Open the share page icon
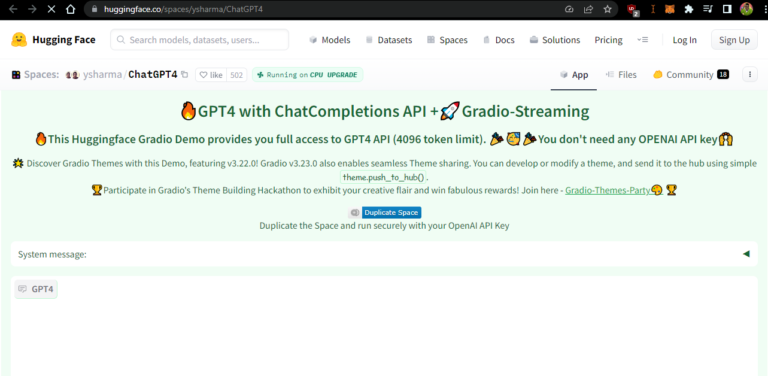Viewport: 768px width, 376px height. tap(588, 9)
